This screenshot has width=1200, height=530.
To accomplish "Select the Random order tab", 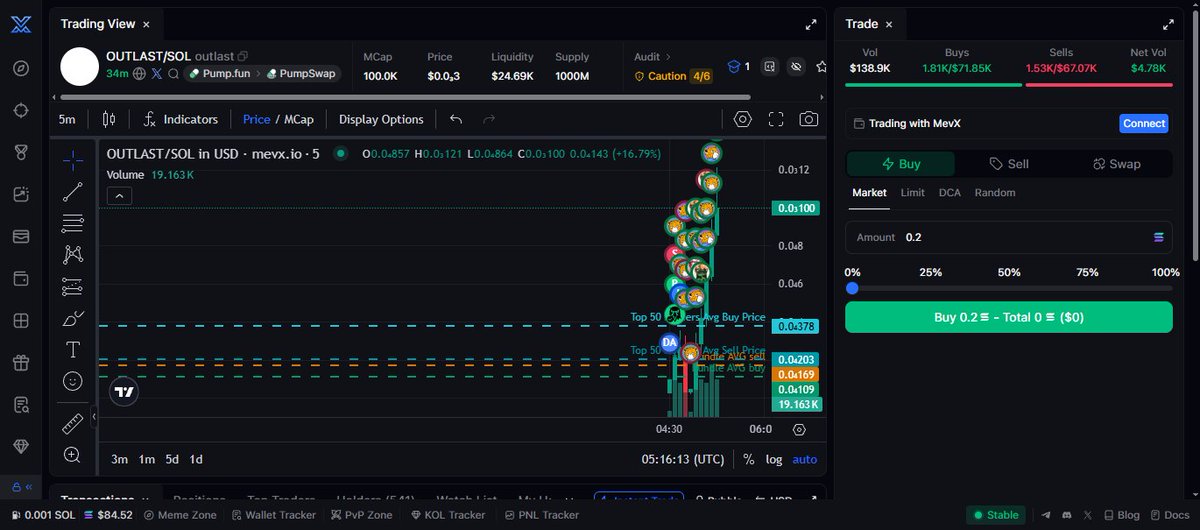I will (995, 192).
